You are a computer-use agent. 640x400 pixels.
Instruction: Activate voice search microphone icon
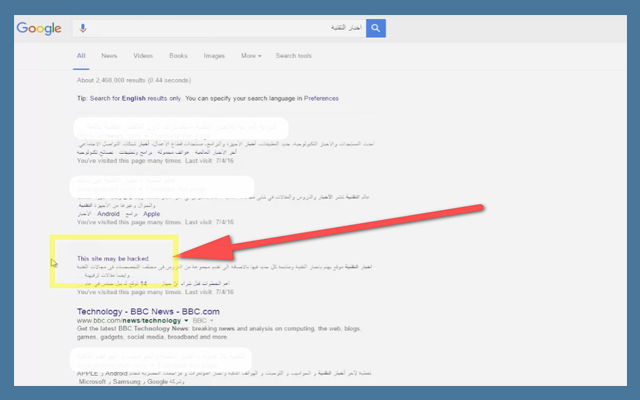[83, 28]
